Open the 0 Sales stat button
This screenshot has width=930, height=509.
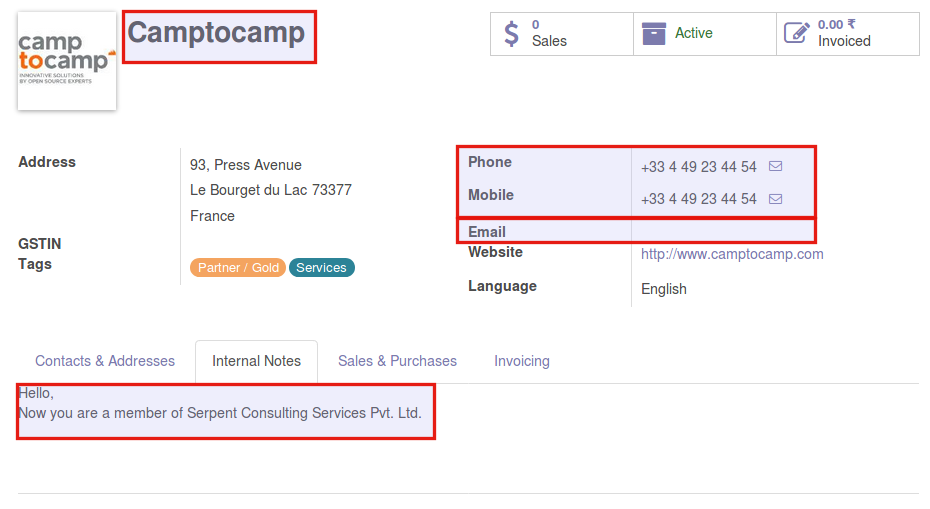point(562,34)
